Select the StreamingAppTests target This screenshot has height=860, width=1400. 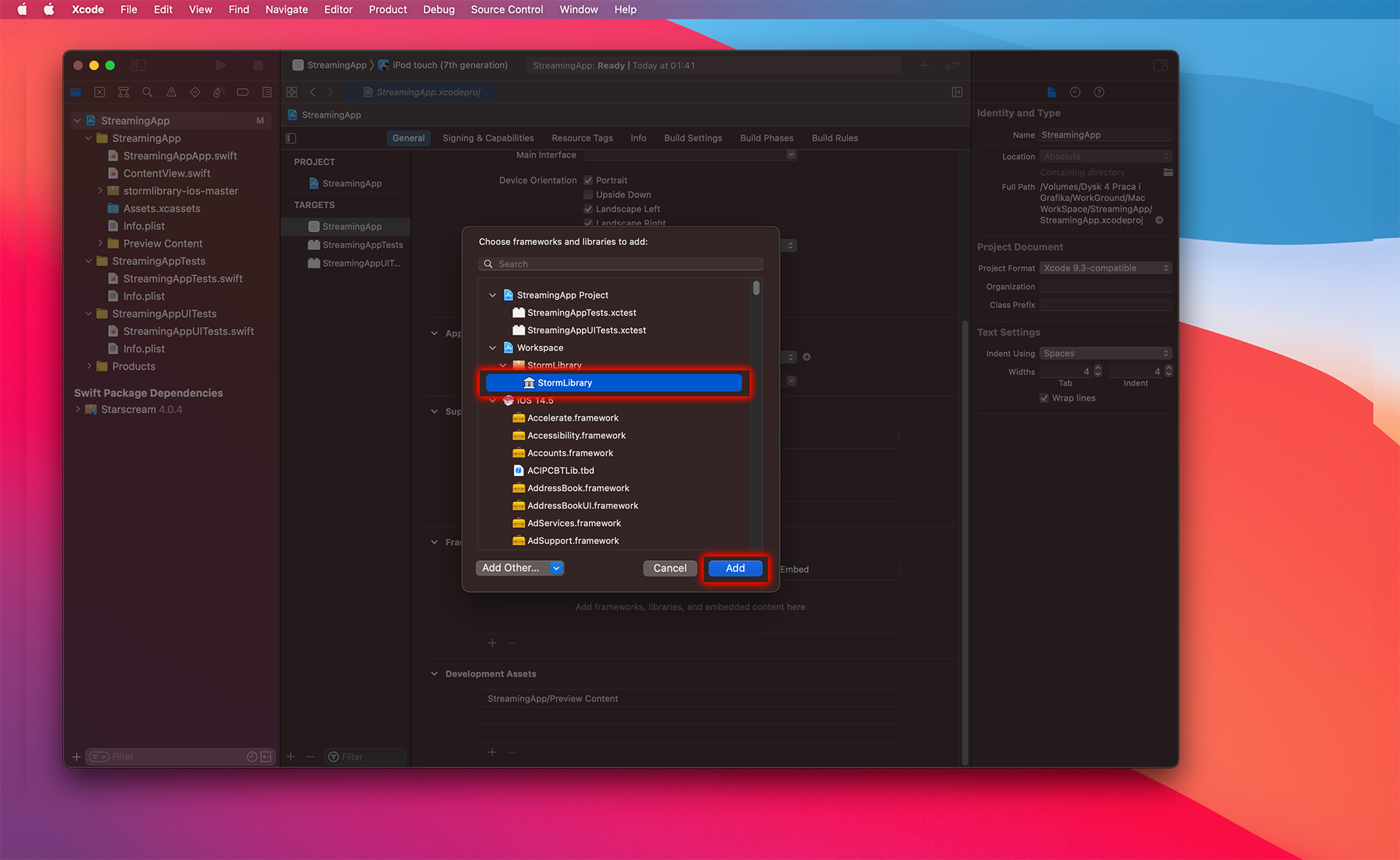tap(362, 245)
